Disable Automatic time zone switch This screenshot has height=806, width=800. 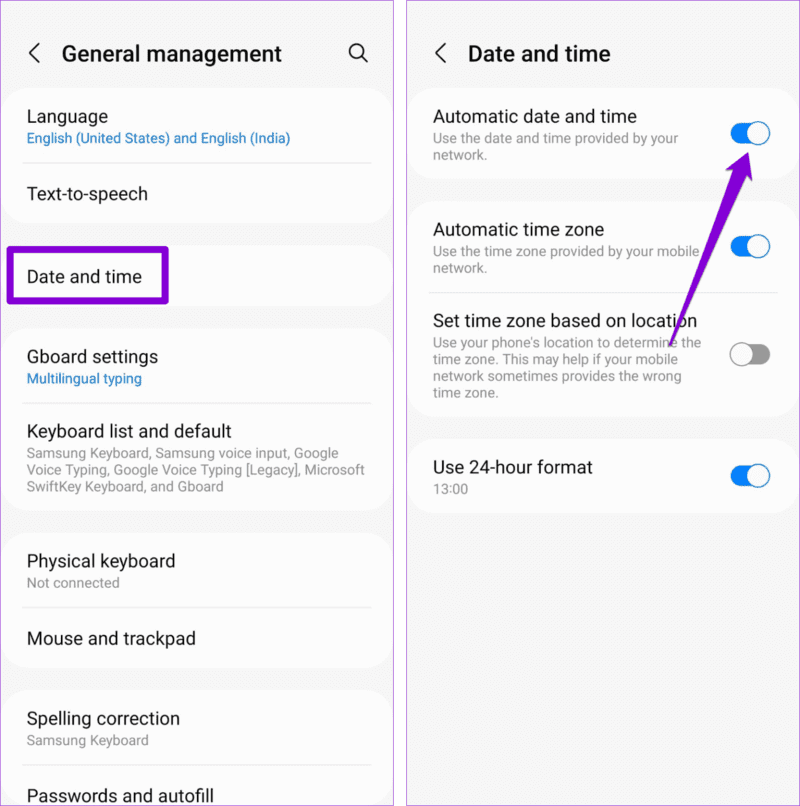[x=750, y=246]
